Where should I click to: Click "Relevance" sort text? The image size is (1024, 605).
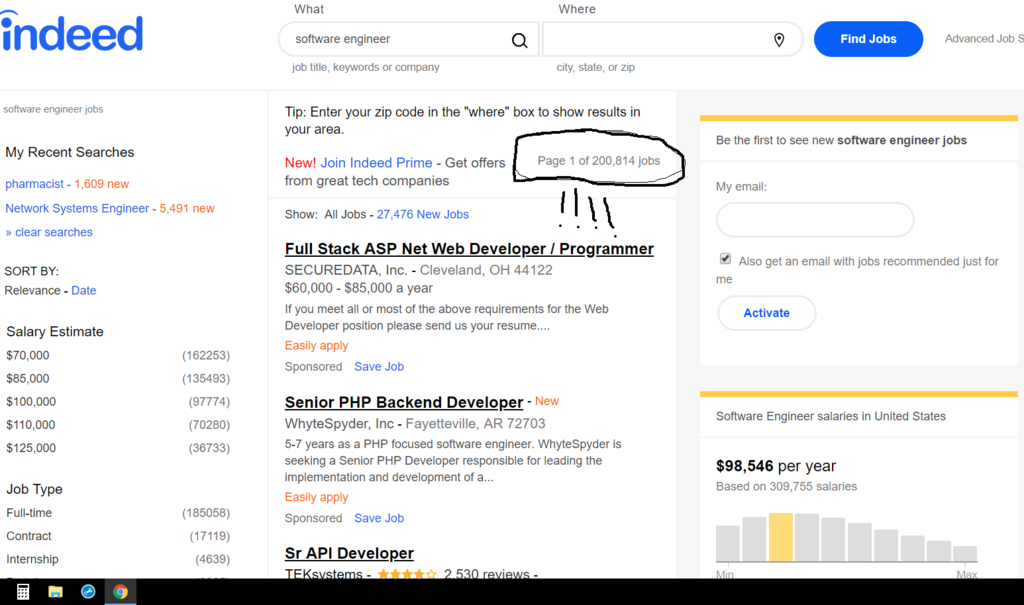pyautogui.click(x=32, y=291)
